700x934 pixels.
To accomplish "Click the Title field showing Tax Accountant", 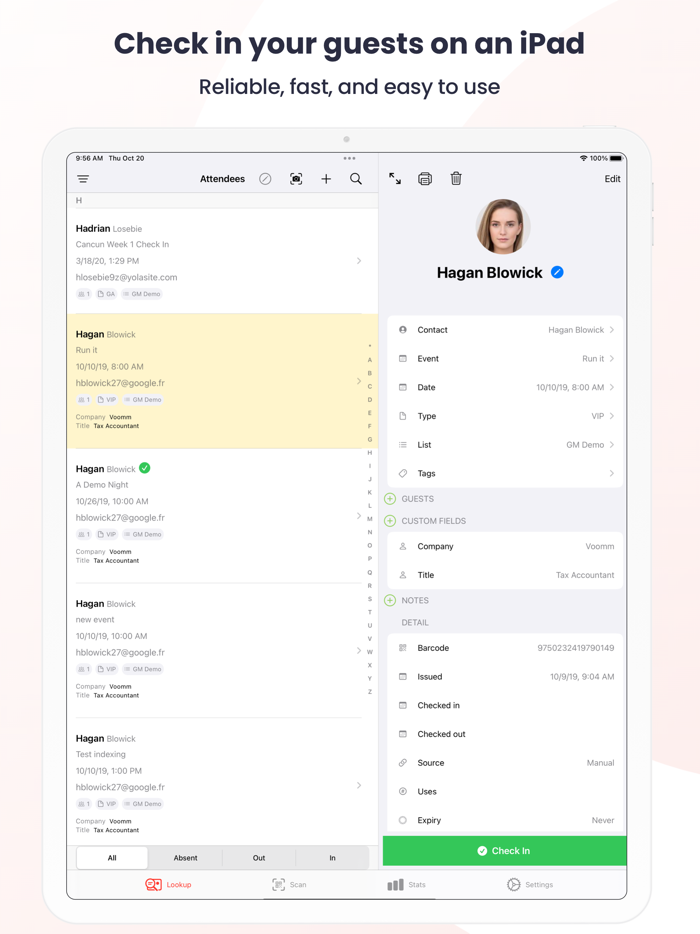I will point(505,575).
